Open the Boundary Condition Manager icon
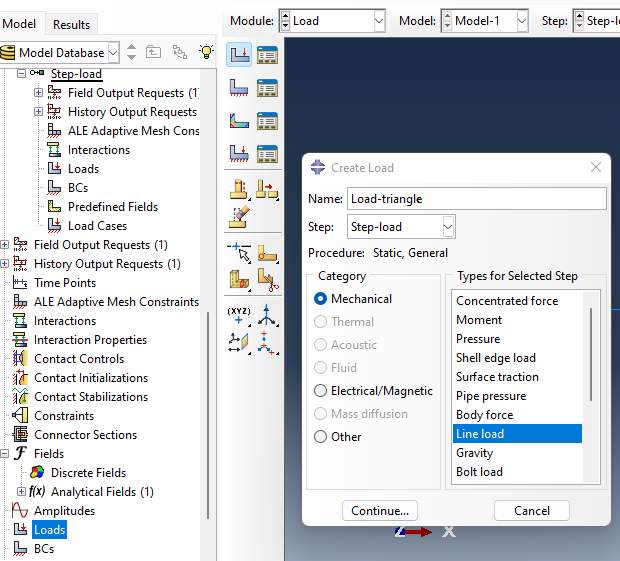The image size is (620, 561). pyautogui.click(x=267, y=88)
